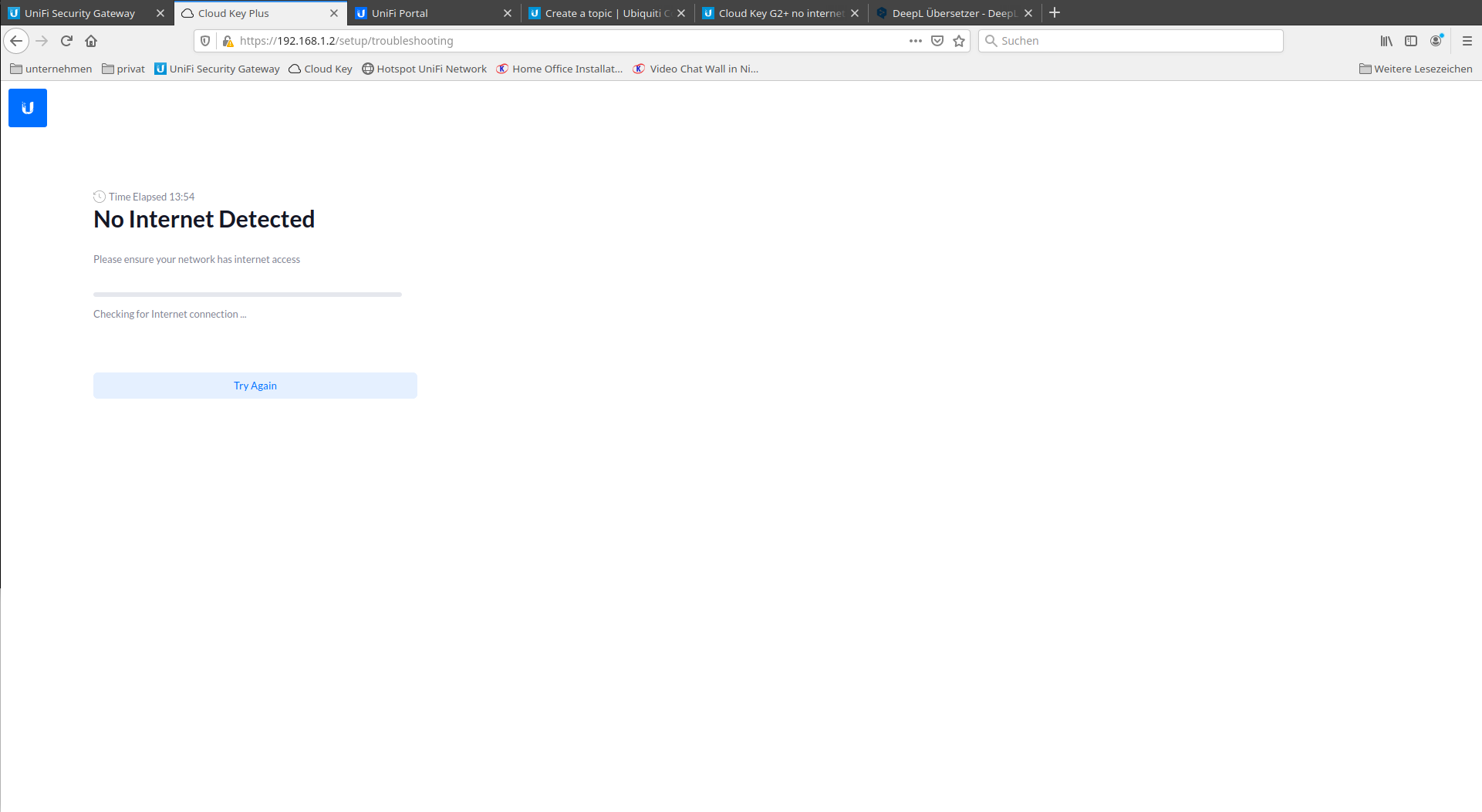Click the No Internet Detected heading
The height and width of the screenshot is (812, 1482).
pyautogui.click(x=204, y=219)
